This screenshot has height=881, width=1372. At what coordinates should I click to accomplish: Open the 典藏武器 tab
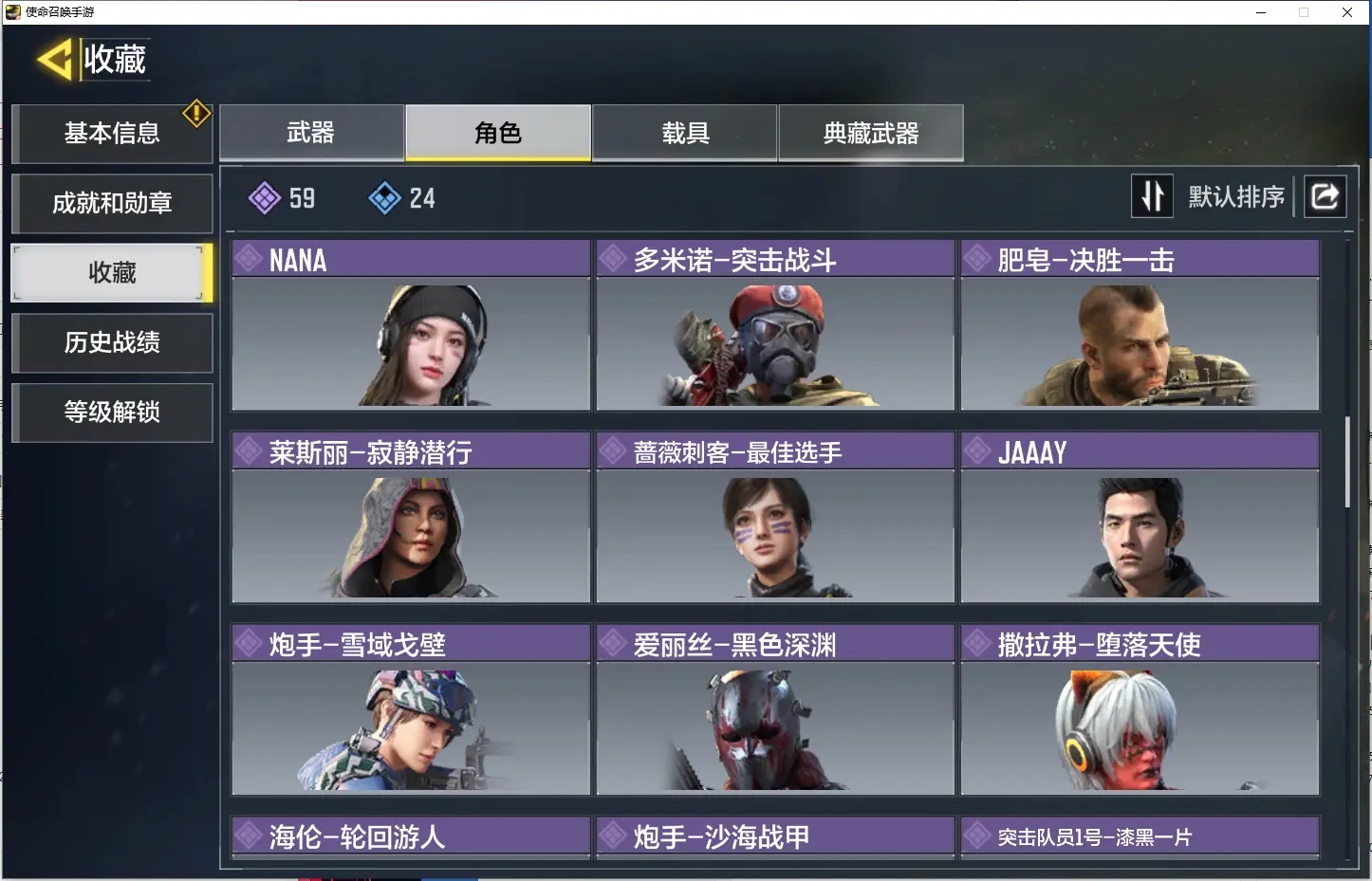pyautogui.click(x=871, y=133)
